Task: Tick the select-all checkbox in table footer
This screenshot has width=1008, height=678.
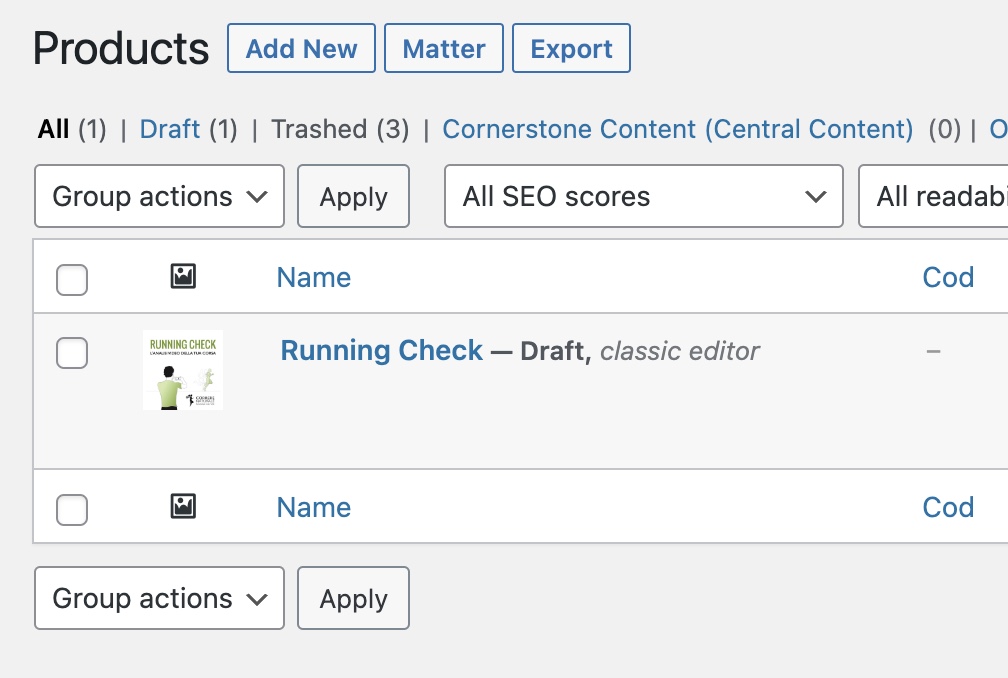Action: point(72,510)
